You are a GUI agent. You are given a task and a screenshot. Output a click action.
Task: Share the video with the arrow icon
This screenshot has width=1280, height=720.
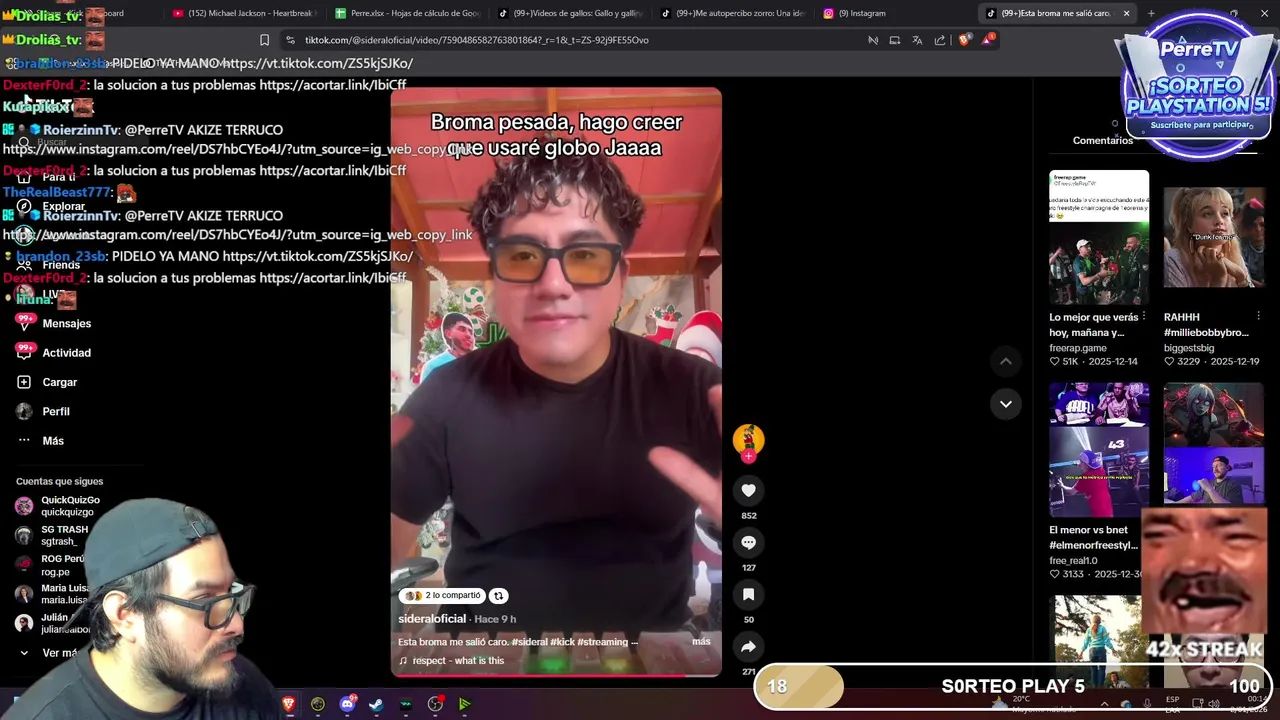click(x=748, y=646)
